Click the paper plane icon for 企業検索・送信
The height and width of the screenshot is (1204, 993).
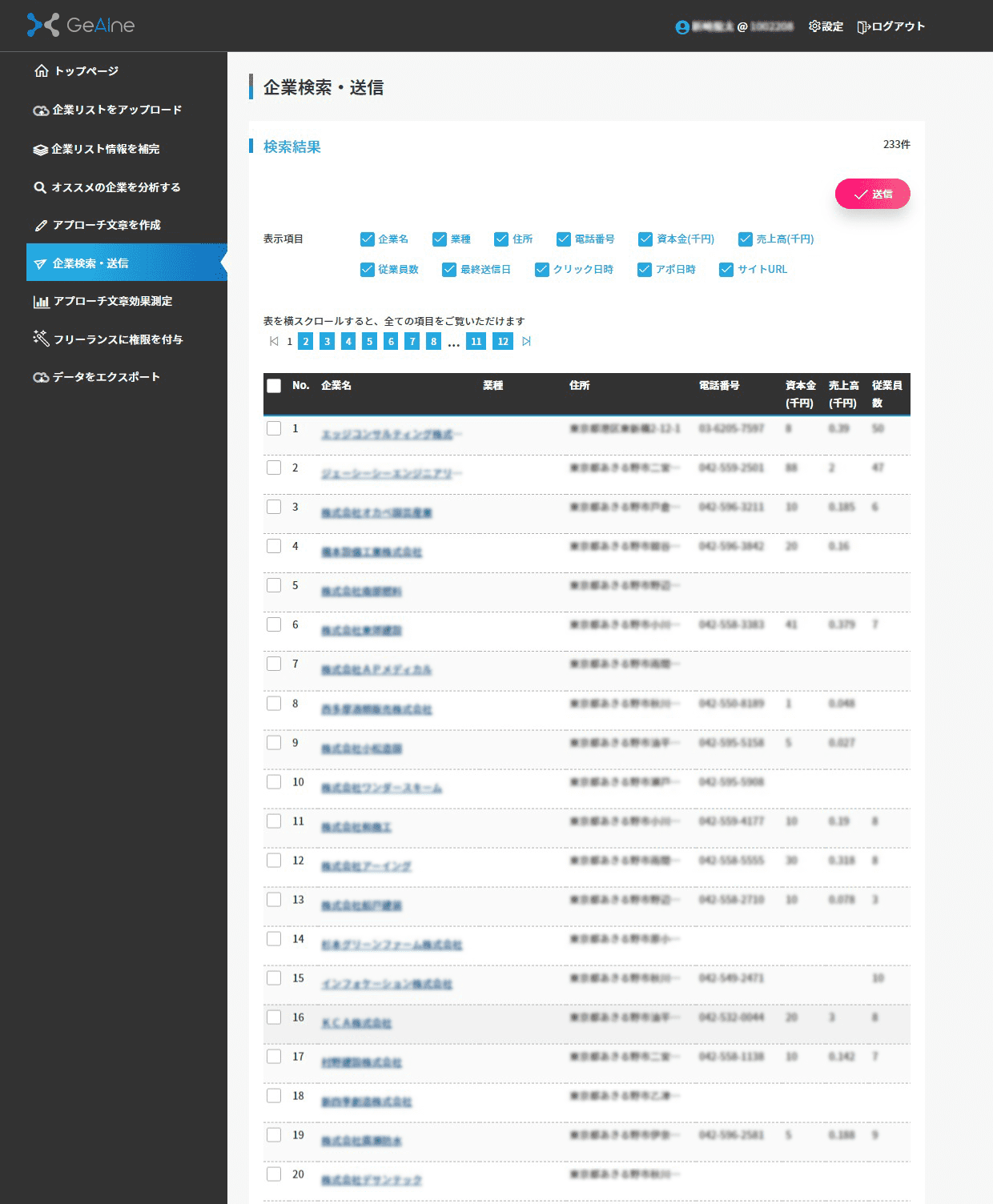coord(40,264)
